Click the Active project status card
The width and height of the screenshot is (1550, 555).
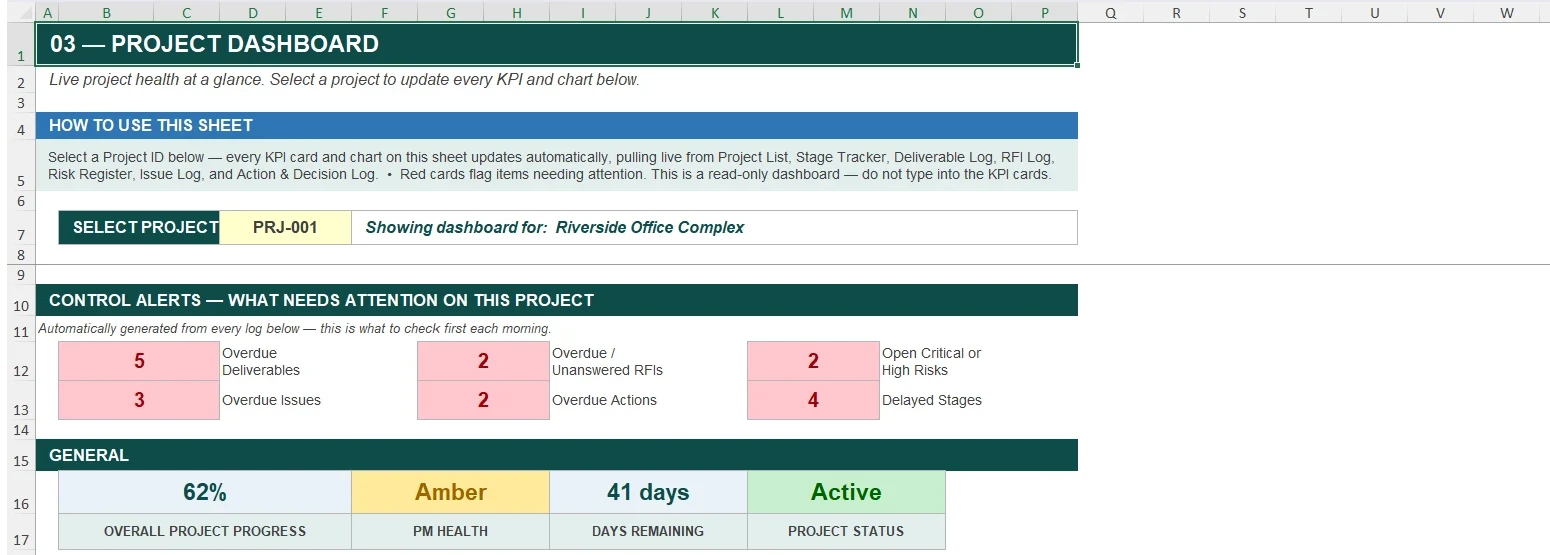pyautogui.click(x=846, y=492)
